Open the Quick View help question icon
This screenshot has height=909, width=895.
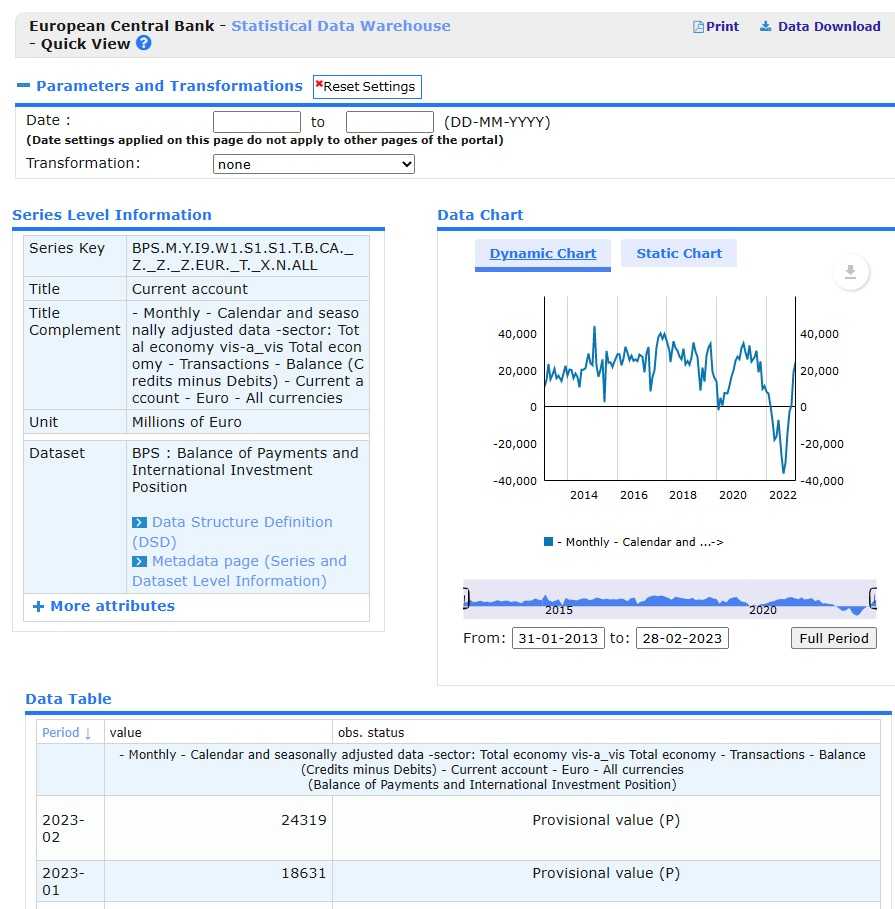(144, 43)
